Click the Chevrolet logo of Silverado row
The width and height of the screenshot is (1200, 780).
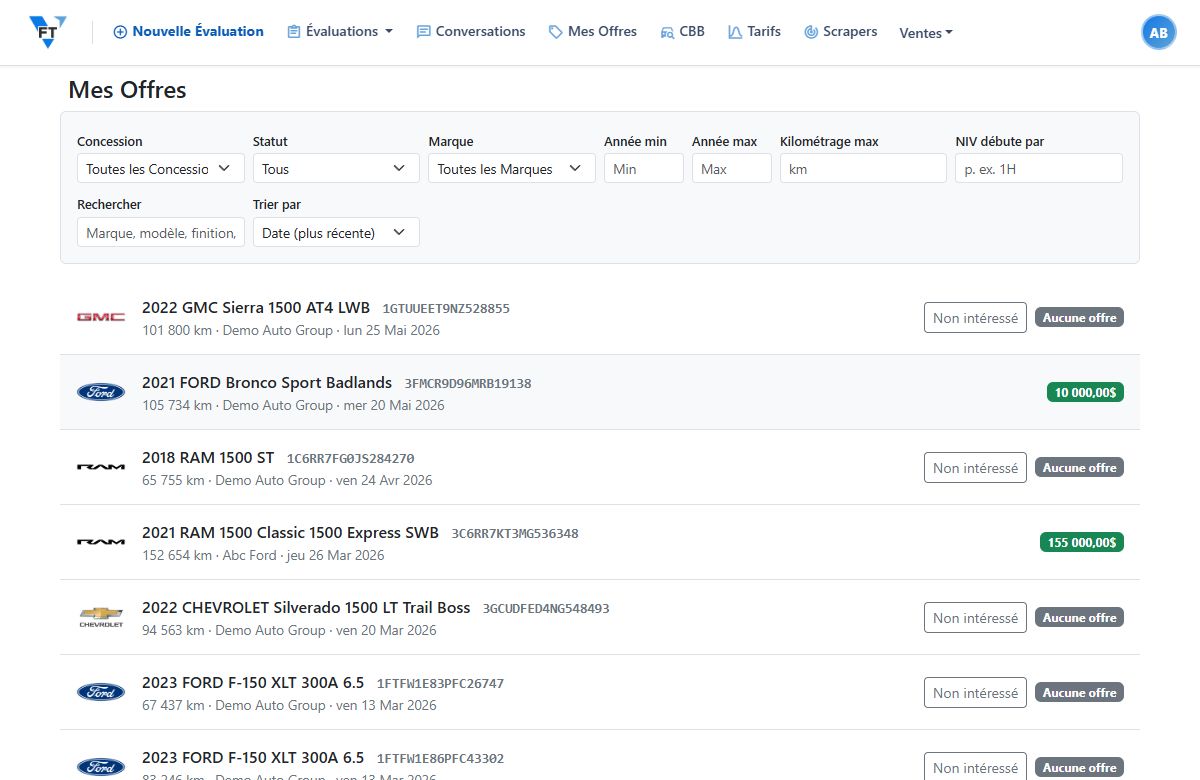point(101,617)
